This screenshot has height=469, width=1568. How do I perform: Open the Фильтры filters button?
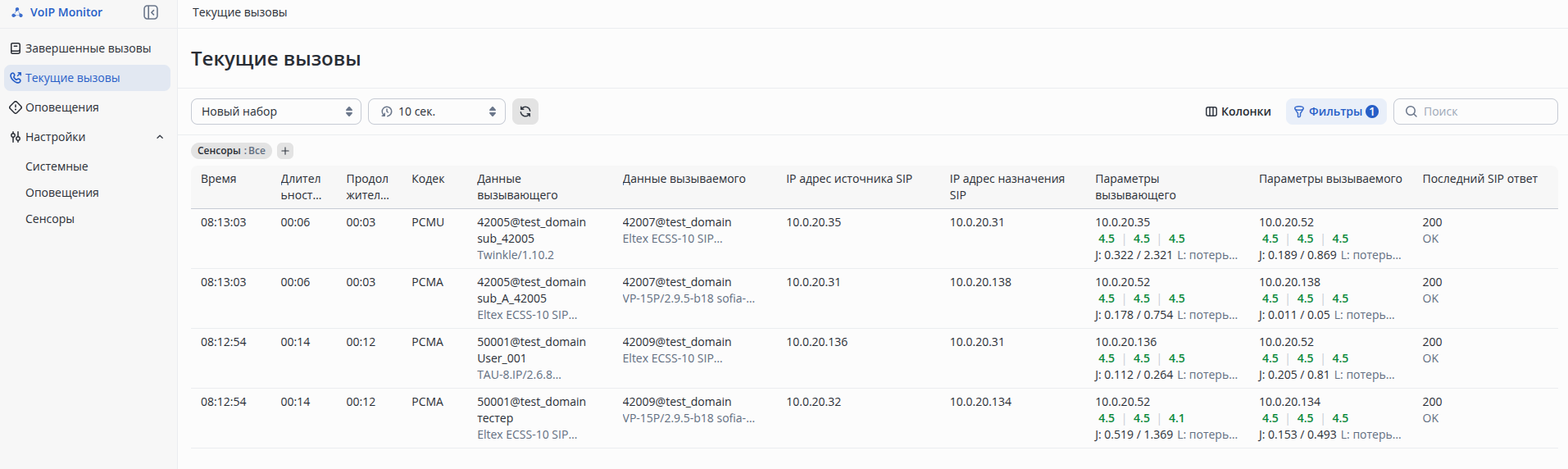pyautogui.click(x=1335, y=112)
